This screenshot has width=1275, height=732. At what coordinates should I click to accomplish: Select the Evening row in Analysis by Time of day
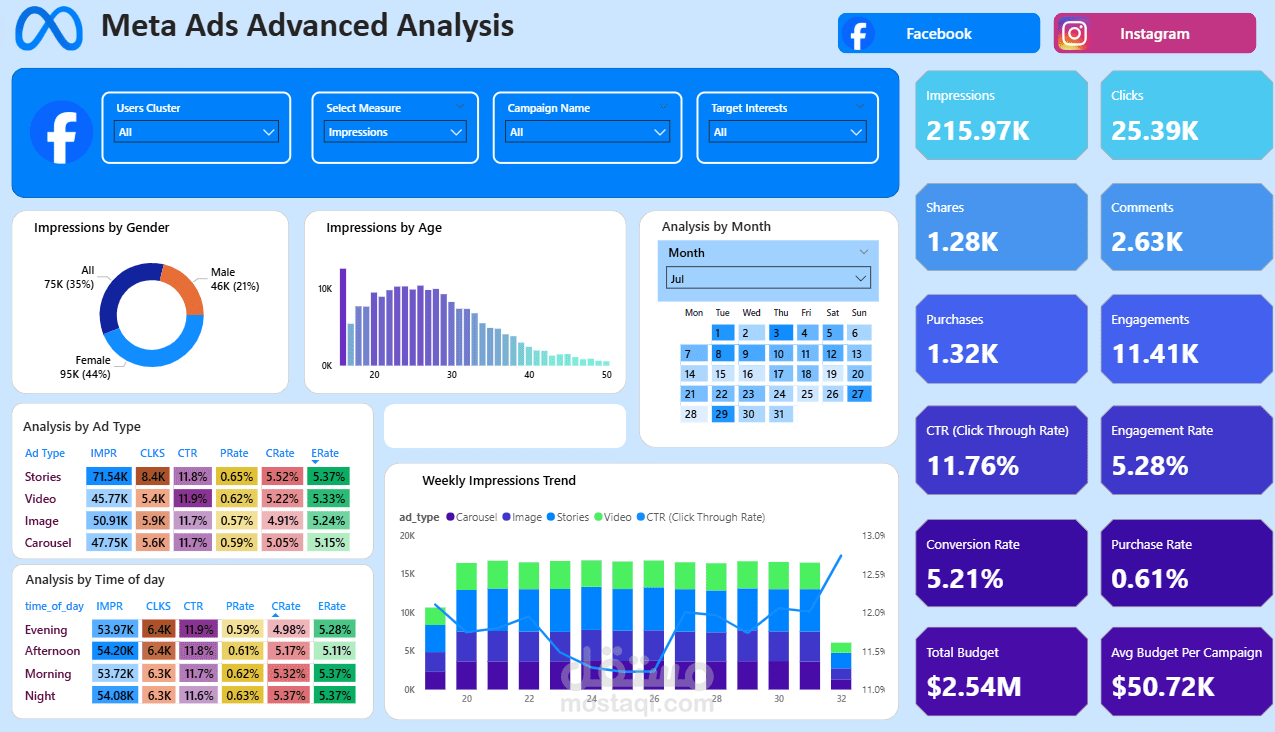tap(47, 629)
